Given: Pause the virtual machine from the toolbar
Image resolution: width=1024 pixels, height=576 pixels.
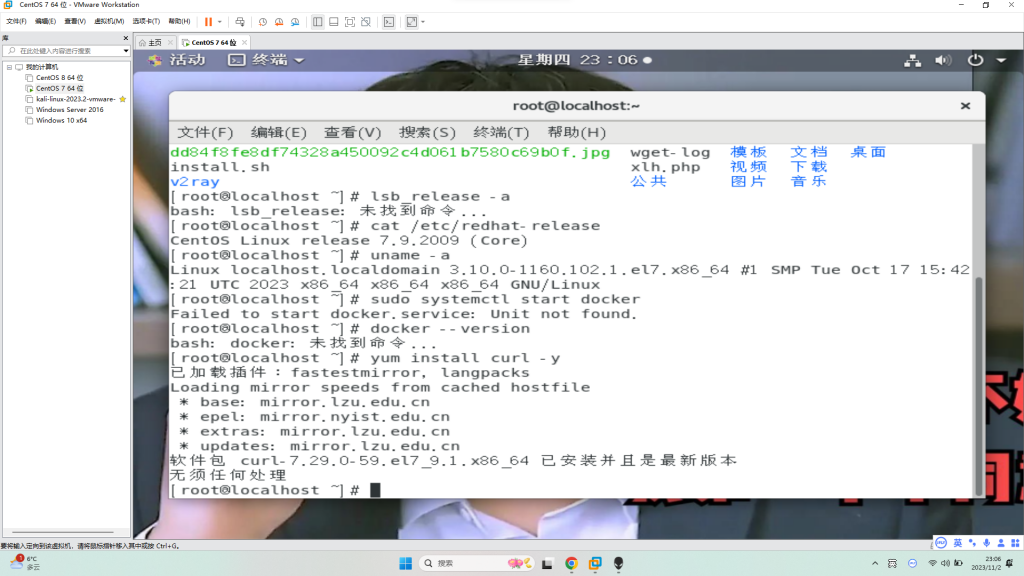Looking at the screenshot, I should point(208,21).
